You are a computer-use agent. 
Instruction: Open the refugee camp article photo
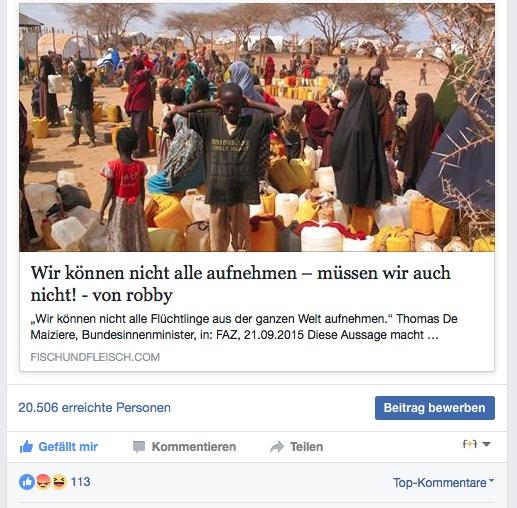pos(257,127)
